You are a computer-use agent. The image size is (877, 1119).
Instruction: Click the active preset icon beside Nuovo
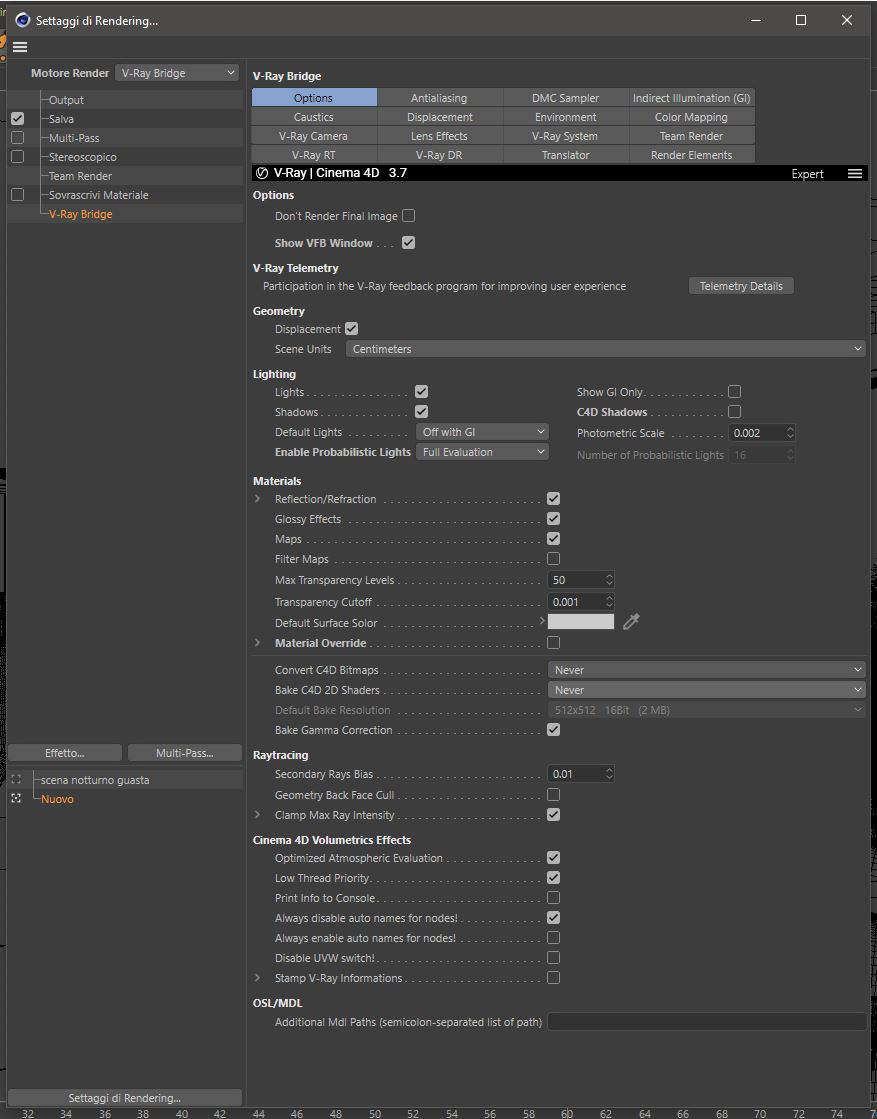point(16,799)
